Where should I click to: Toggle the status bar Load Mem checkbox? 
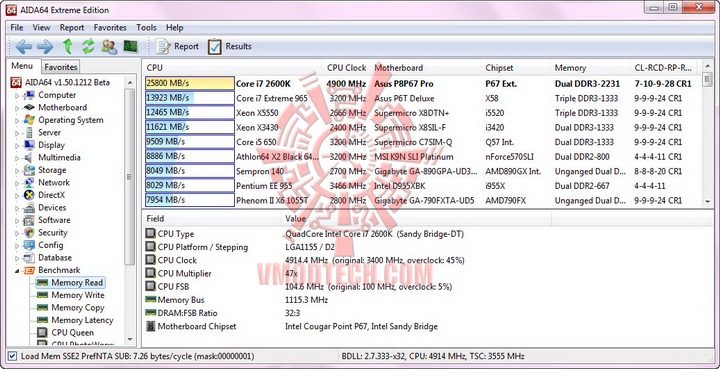[12, 356]
